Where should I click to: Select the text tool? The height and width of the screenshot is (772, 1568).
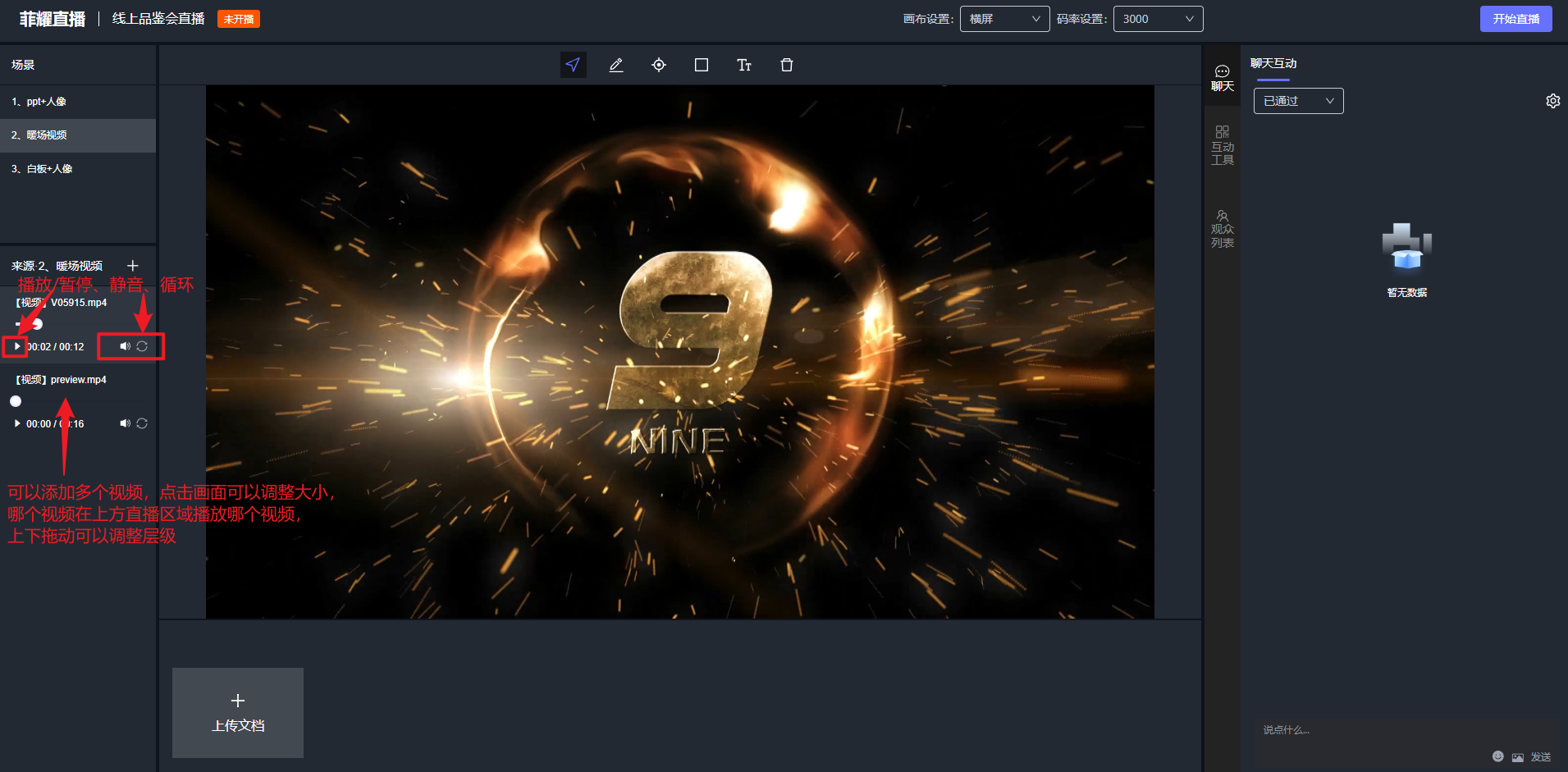(x=744, y=65)
